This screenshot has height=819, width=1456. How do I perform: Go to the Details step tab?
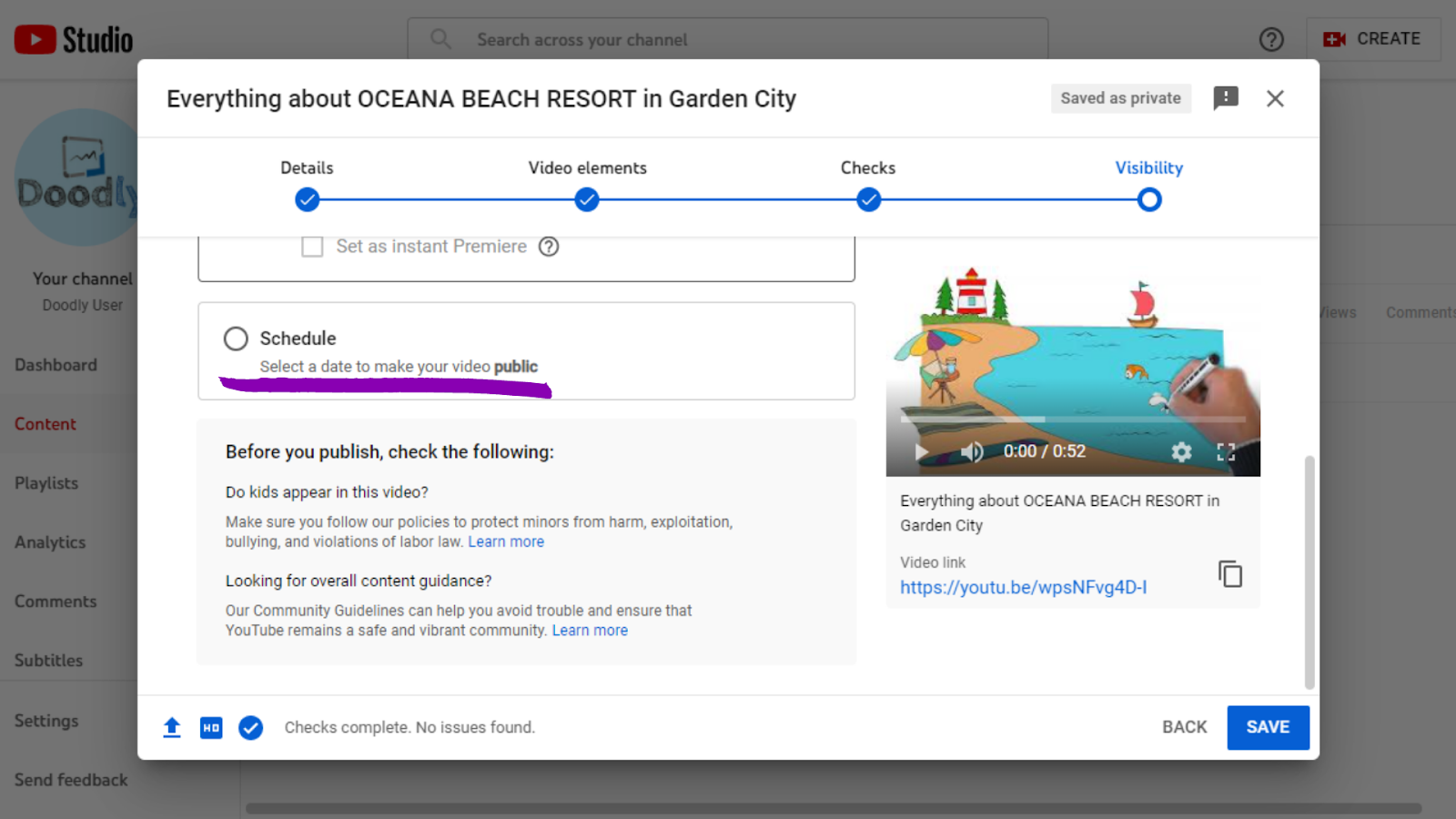point(307,167)
